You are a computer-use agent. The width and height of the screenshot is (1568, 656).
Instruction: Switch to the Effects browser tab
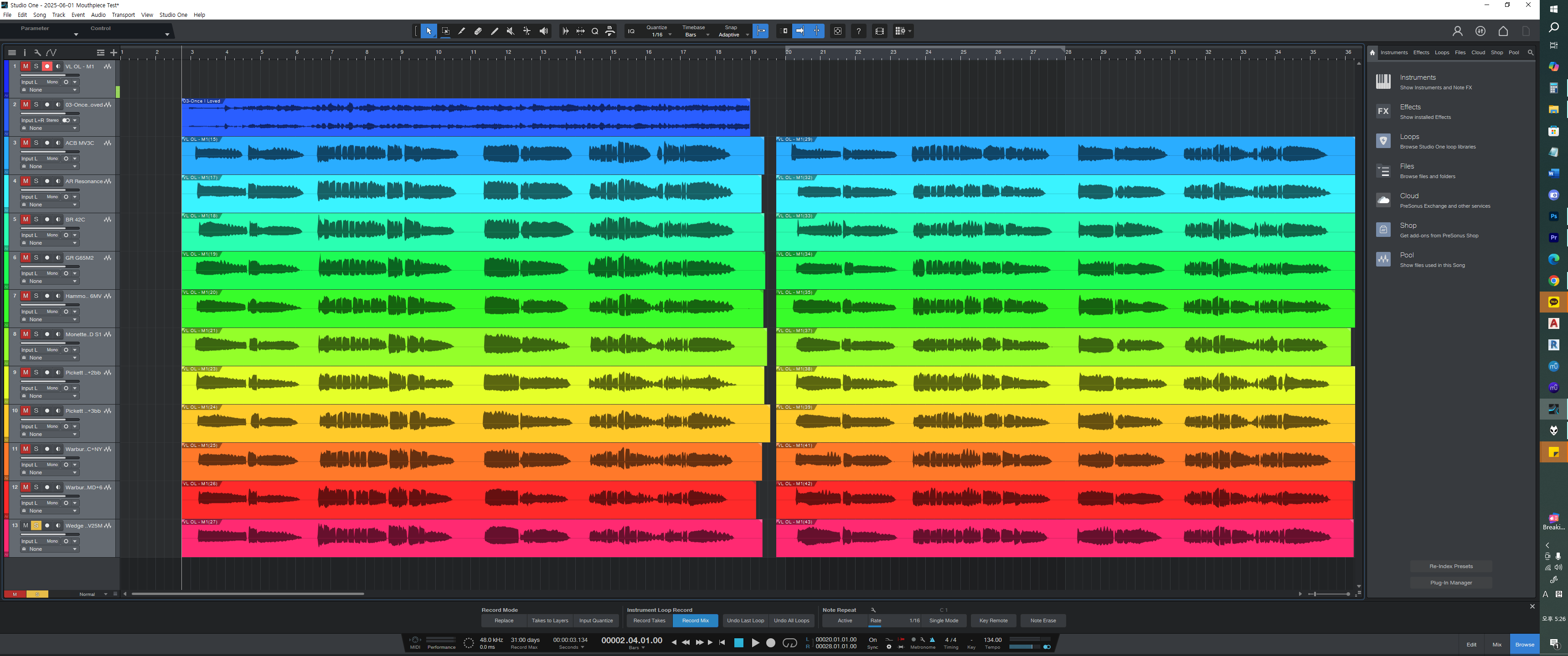click(1421, 52)
